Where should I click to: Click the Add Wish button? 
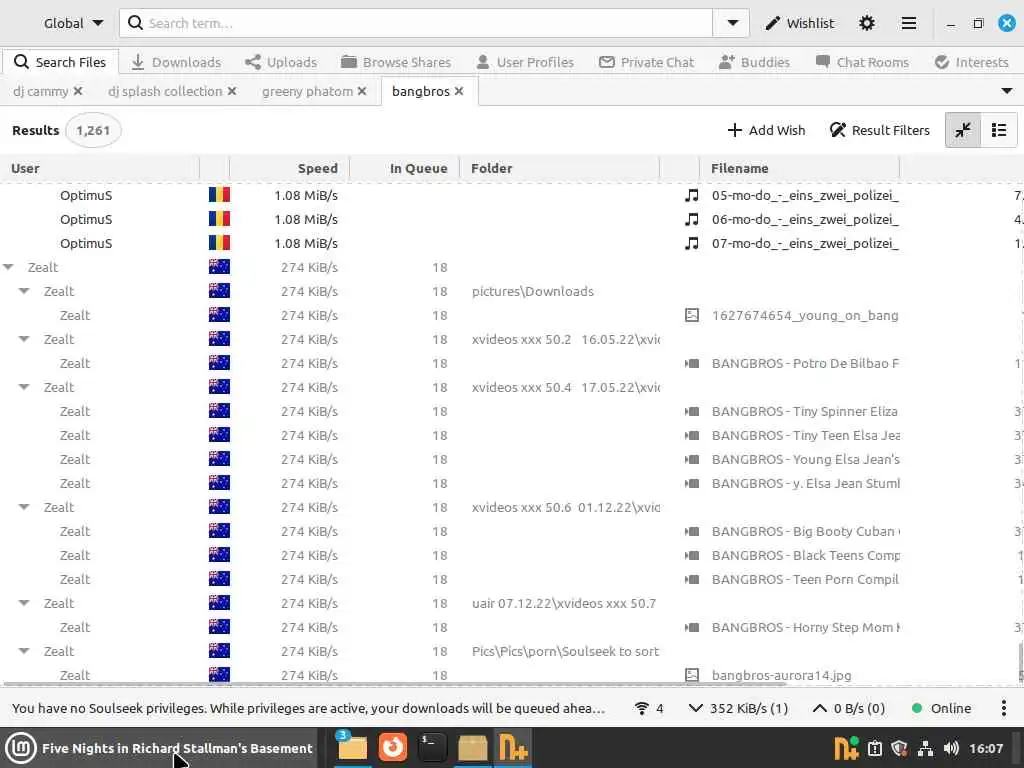coord(766,130)
